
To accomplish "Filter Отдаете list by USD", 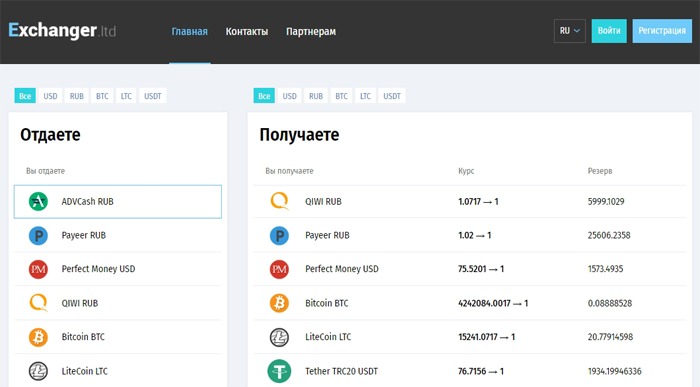I will tap(50, 96).
